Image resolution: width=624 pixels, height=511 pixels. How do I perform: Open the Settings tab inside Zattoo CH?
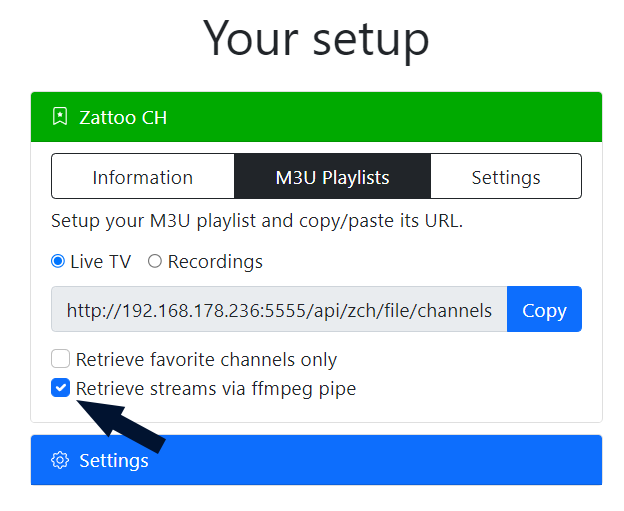tap(506, 176)
